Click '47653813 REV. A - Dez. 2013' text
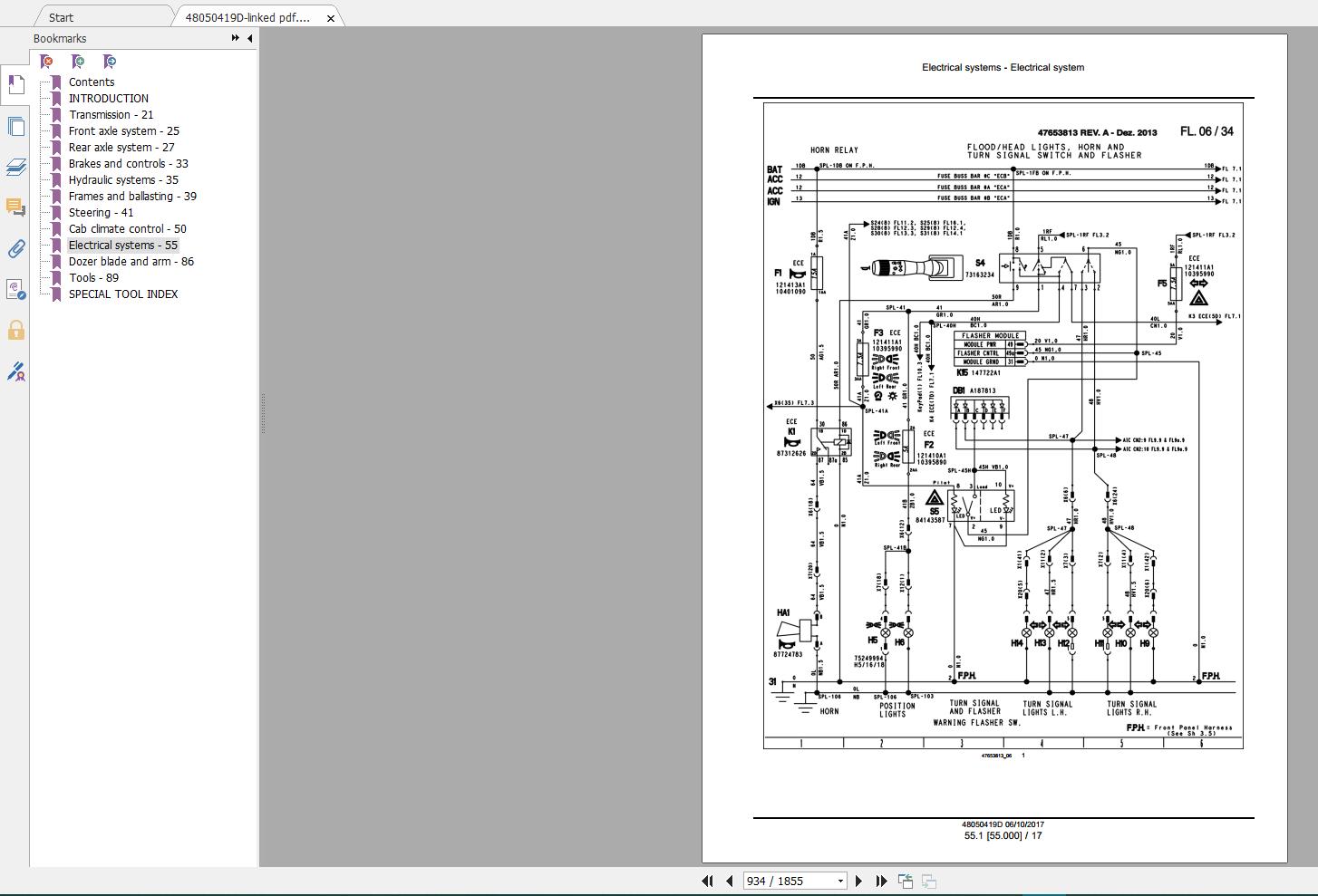The height and width of the screenshot is (896, 1318). (1097, 132)
